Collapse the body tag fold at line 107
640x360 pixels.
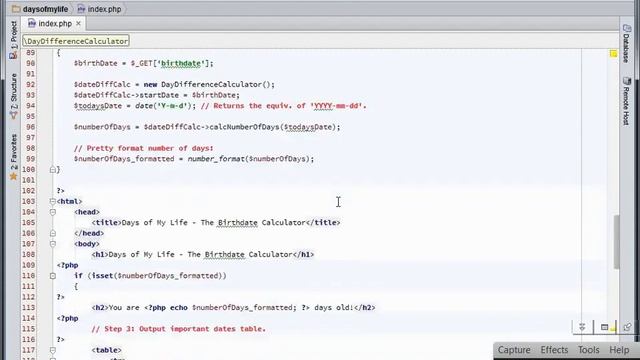(53, 244)
